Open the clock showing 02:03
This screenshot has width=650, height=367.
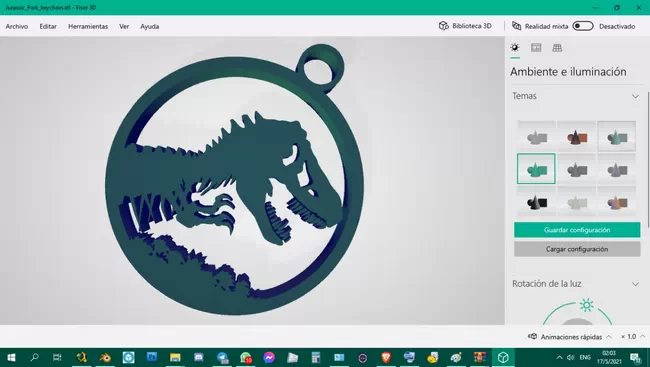click(x=609, y=357)
